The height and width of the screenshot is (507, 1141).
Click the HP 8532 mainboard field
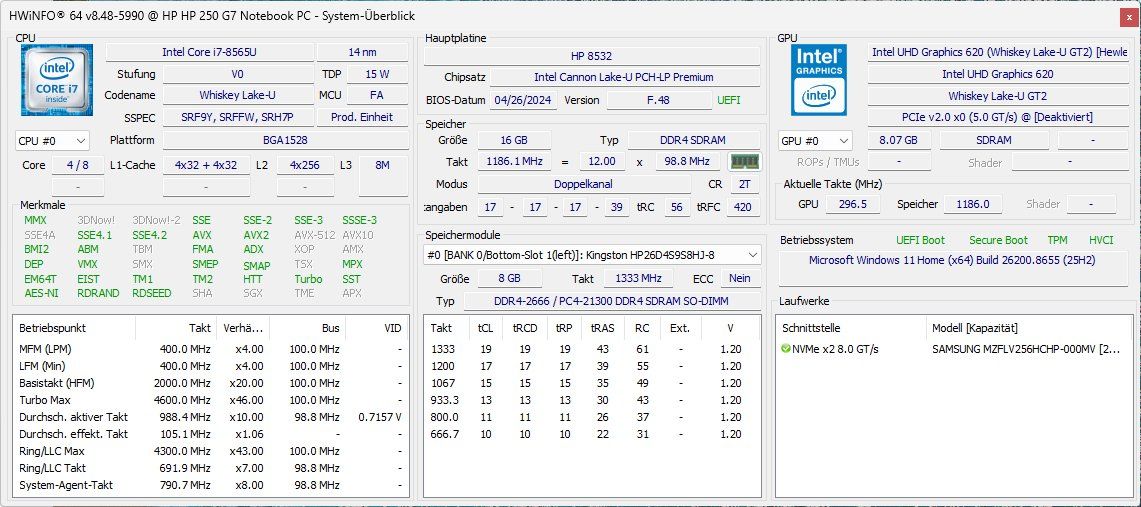pos(592,56)
